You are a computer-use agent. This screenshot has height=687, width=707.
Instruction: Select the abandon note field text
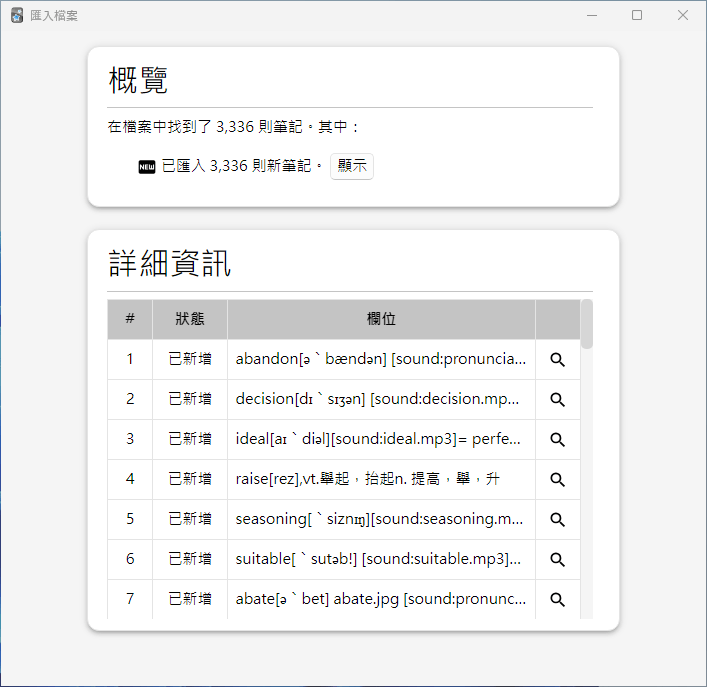tap(380, 359)
